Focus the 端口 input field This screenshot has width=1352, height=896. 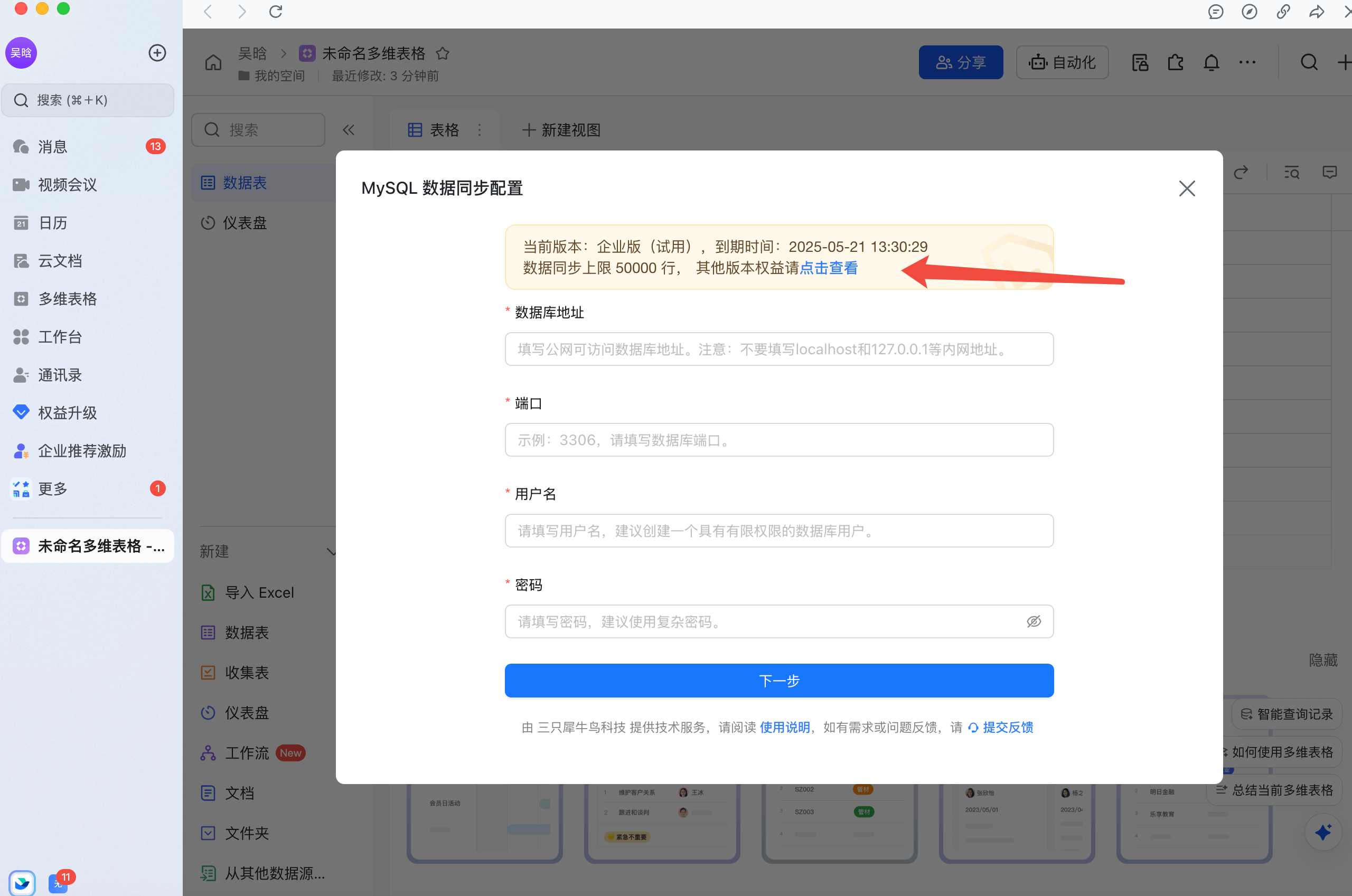[779, 440]
